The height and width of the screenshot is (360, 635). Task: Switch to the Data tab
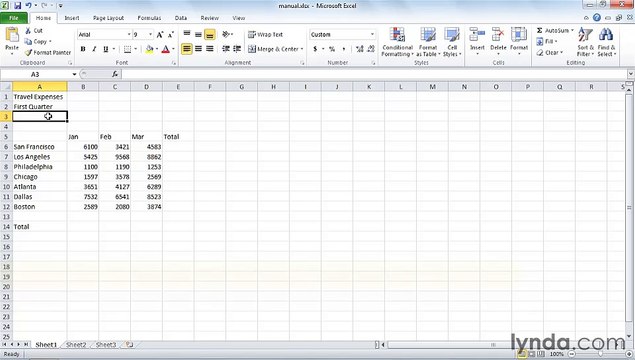[x=181, y=18]
